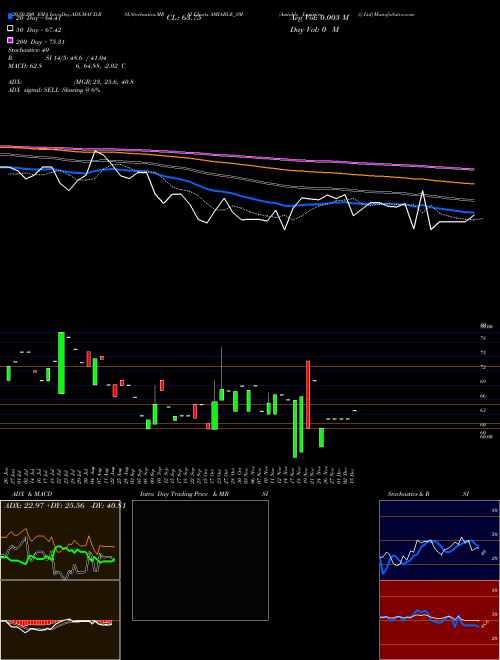This screenshot has height=660, width=500.
Task: Select the '200 Day = 75.31' legend text
Action: (x=40, y=42)
